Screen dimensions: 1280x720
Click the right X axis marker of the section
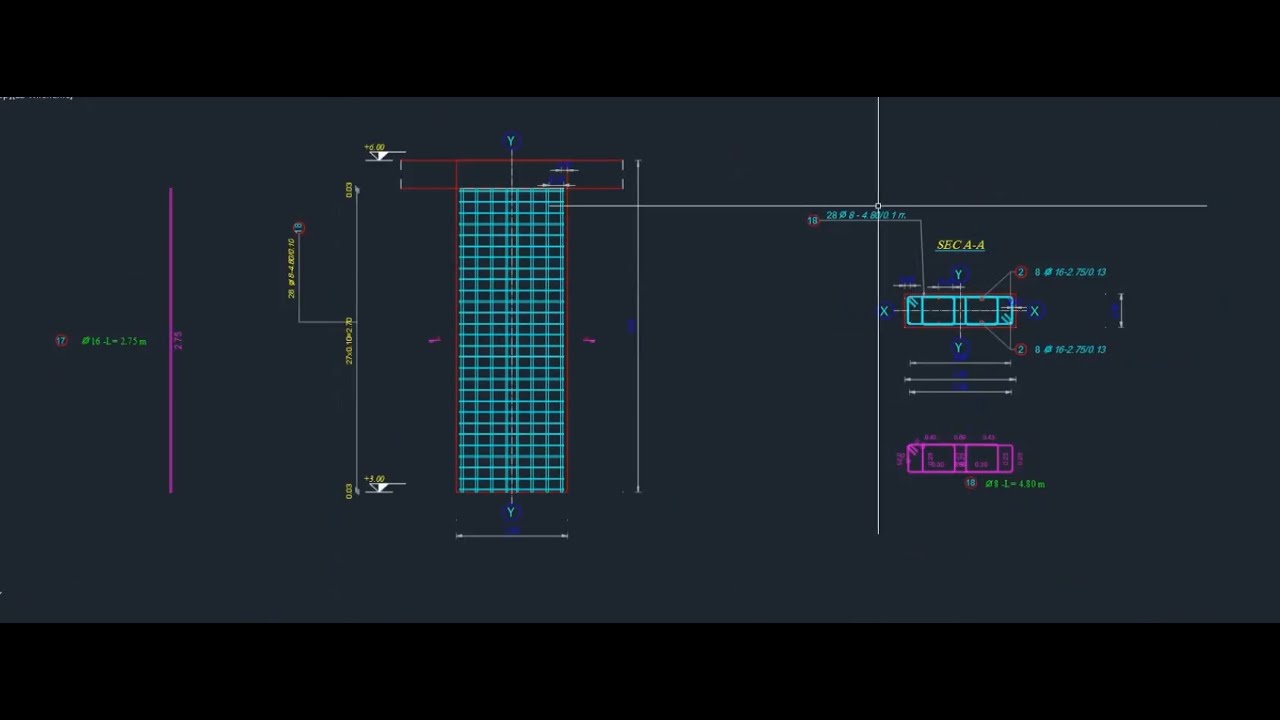click(1034, 312)
